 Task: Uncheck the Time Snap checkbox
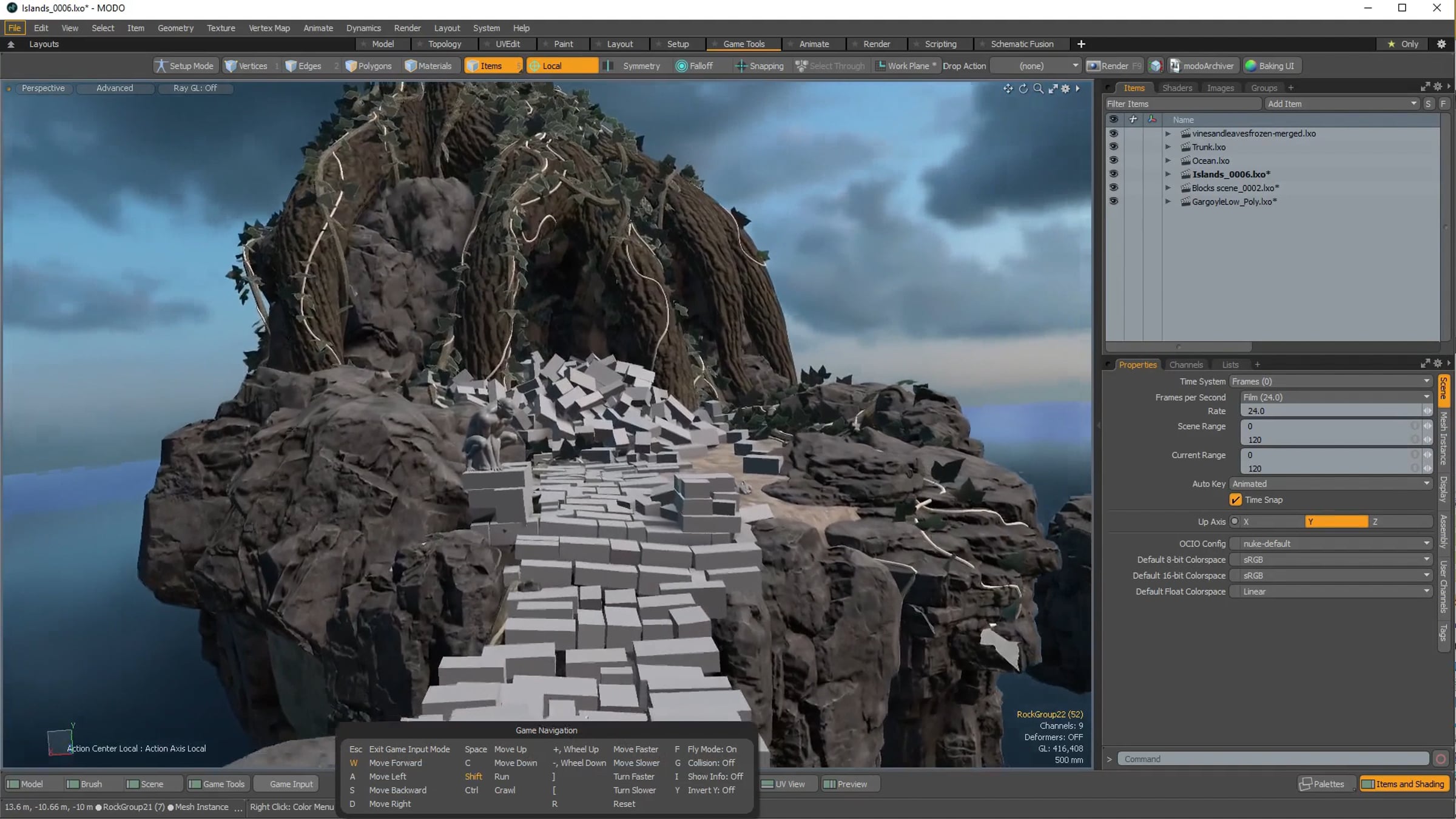1236,500
